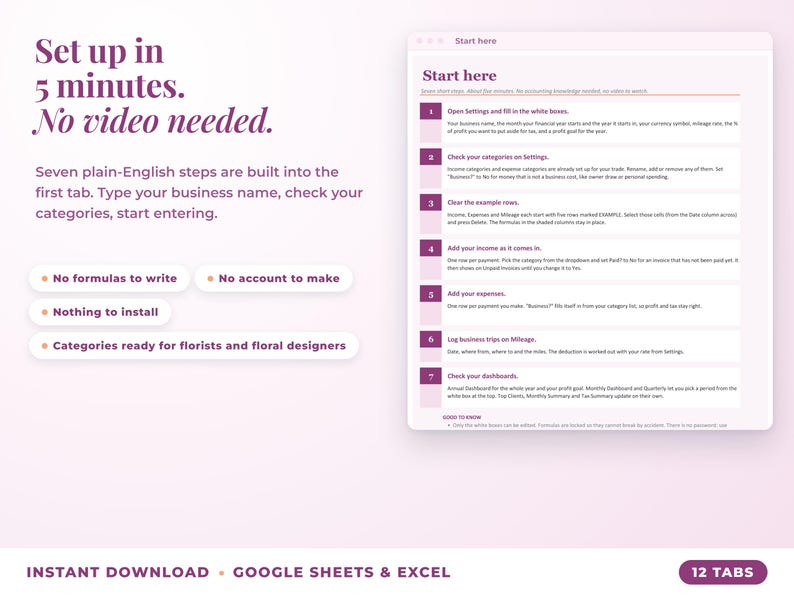Click 'Clear the example rows' title
794x596 pixels.
tap(483, 203)
